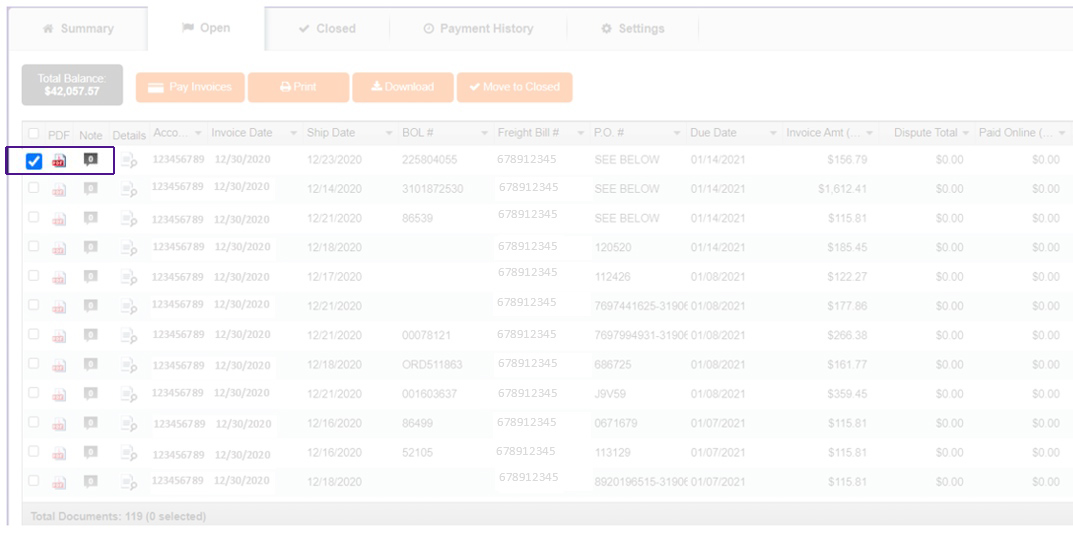
Task: View details for the $359.45 invoice
Action: tap(129, 394)
